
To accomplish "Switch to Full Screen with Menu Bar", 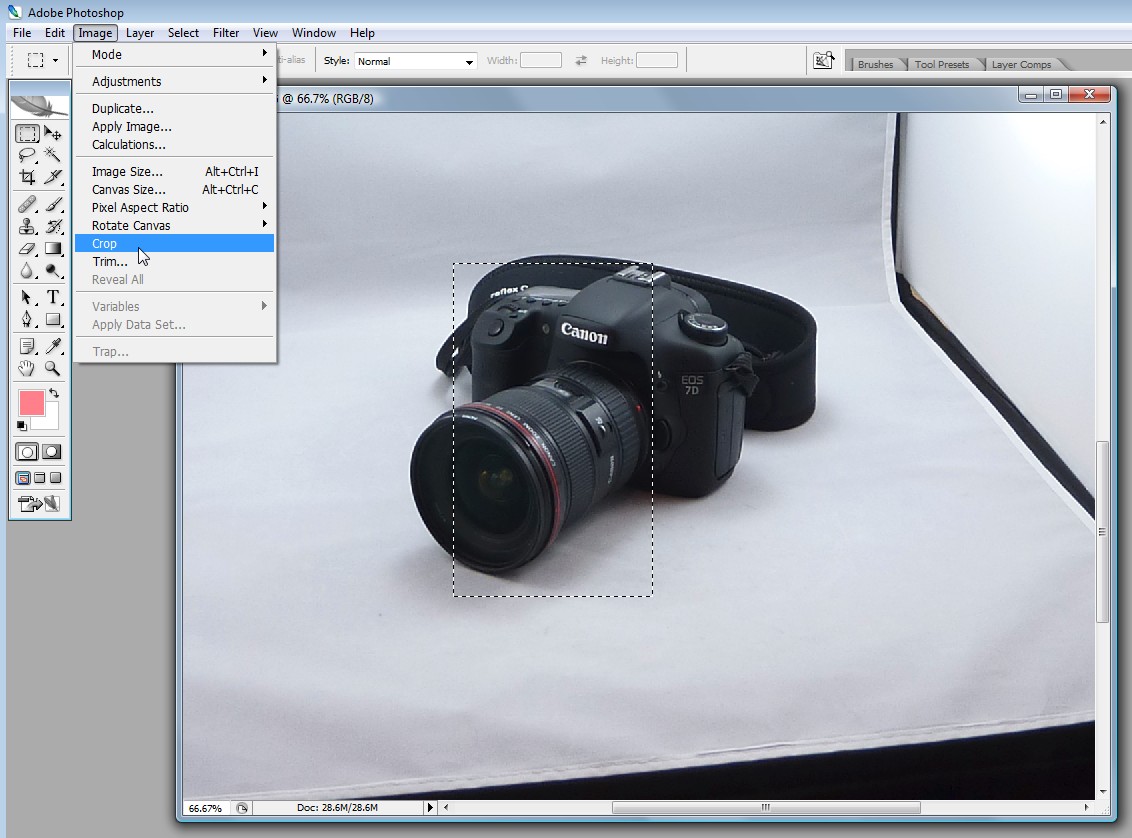I will (40, 478).
